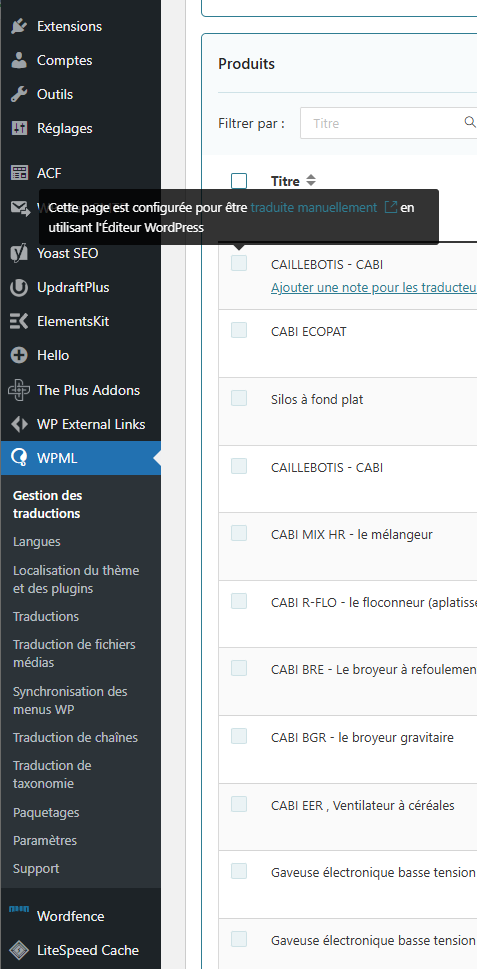Open Traduction de chaînes submenu
This screenshot has height=969, width=477.
75,737
